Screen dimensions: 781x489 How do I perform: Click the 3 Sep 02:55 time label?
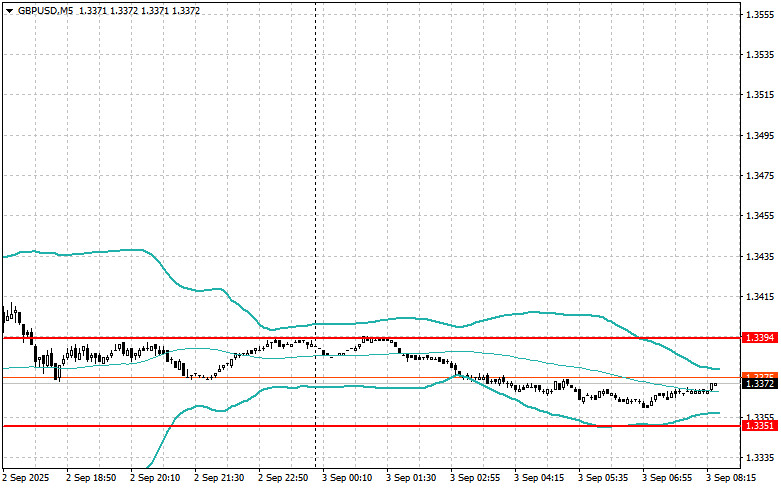[x=475, y=478]
